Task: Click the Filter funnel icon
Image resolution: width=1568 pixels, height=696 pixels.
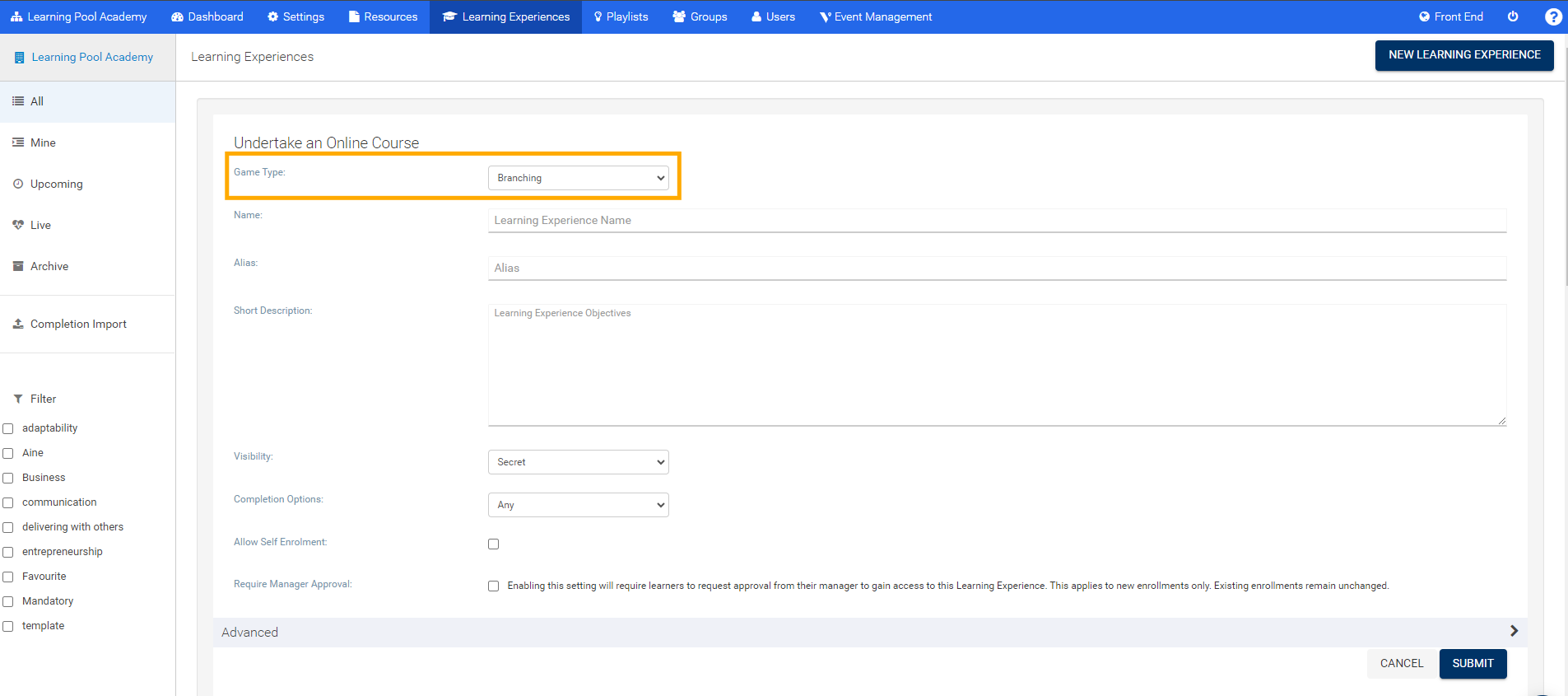Action: (18, 399)
